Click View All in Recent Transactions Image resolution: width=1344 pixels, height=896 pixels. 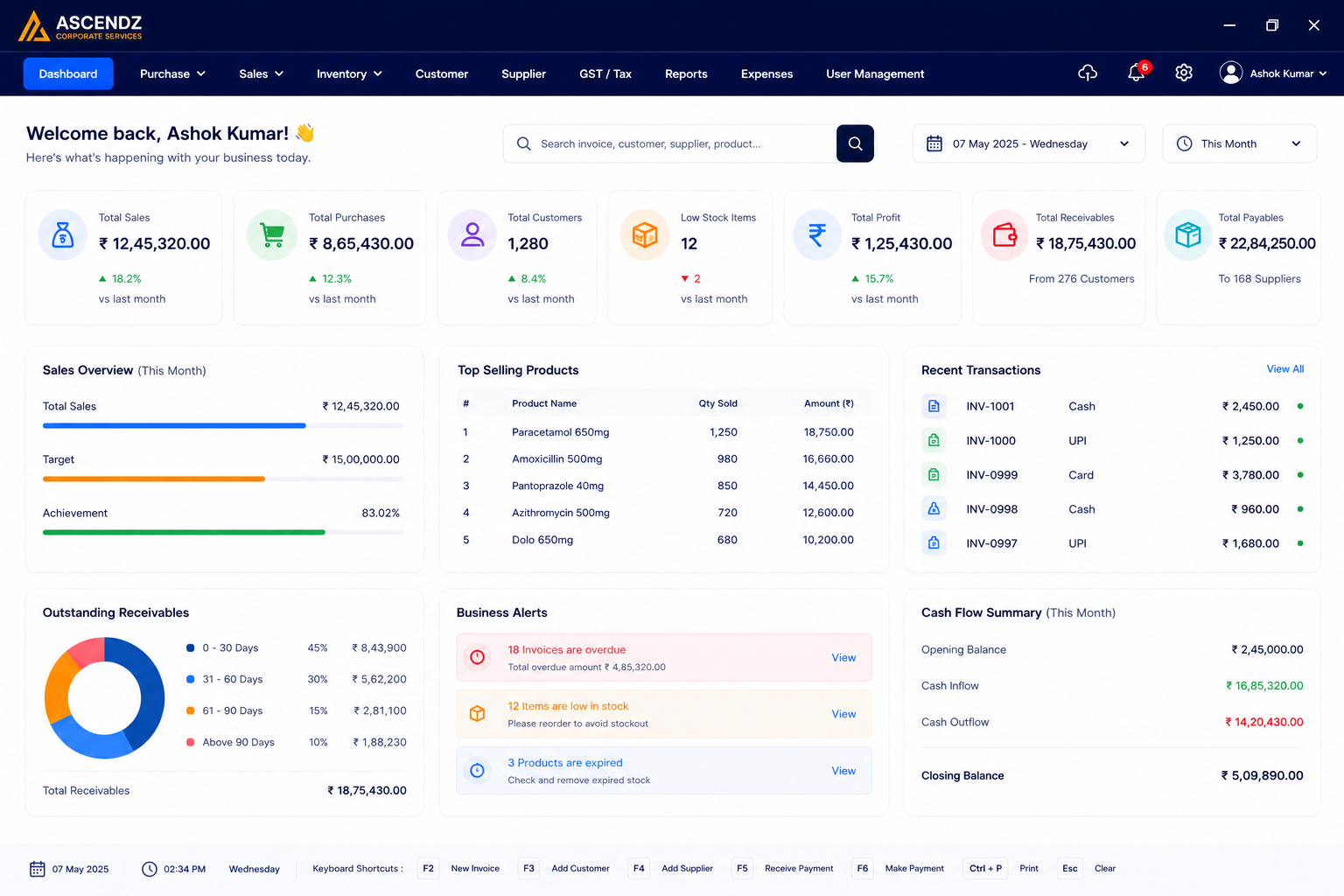coord(1285,369)
